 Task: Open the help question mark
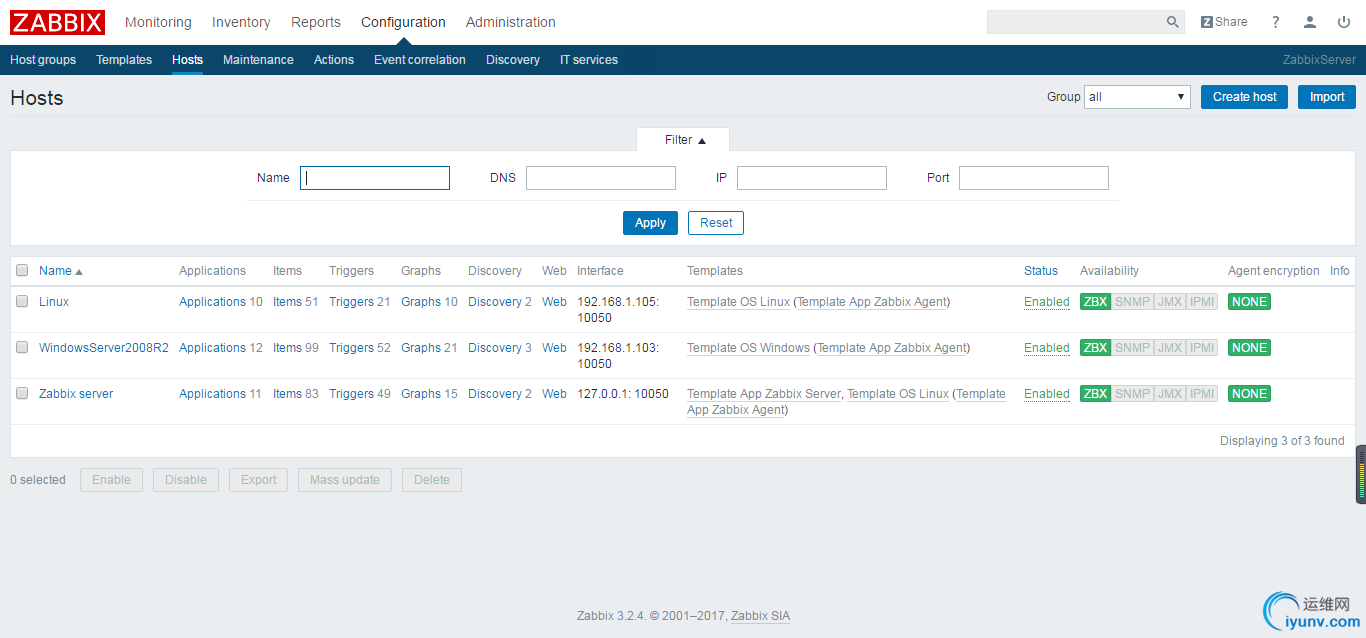[x=1275, y=22]
